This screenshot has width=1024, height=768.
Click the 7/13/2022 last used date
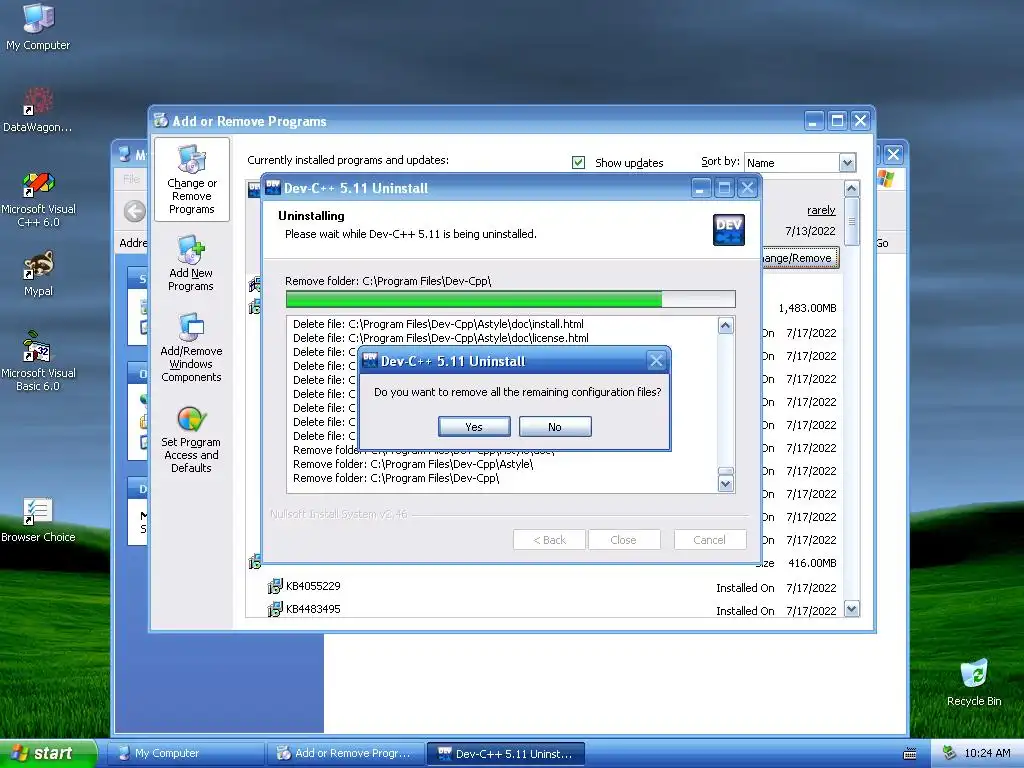pos(810,231)
